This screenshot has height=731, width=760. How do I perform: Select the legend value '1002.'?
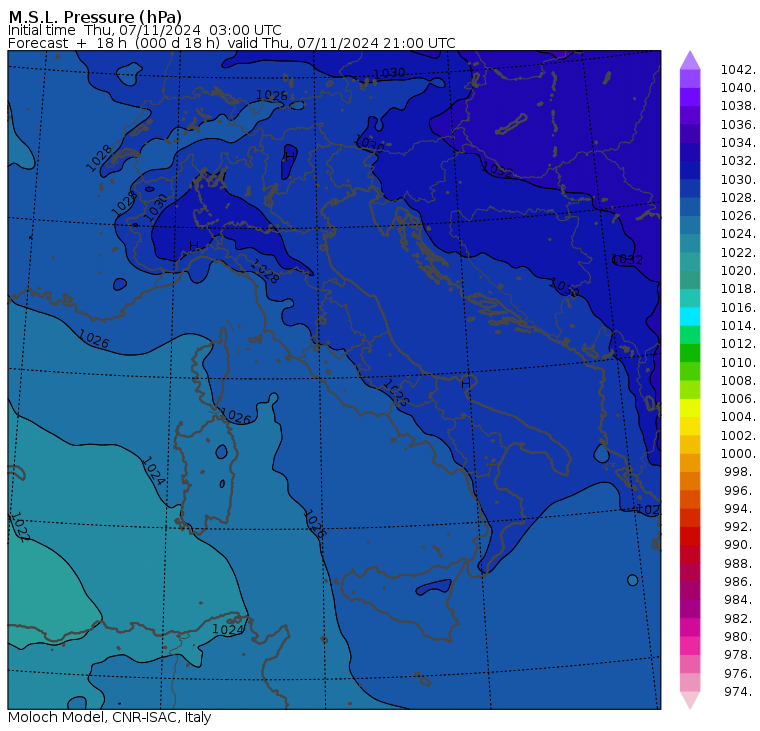738,435
